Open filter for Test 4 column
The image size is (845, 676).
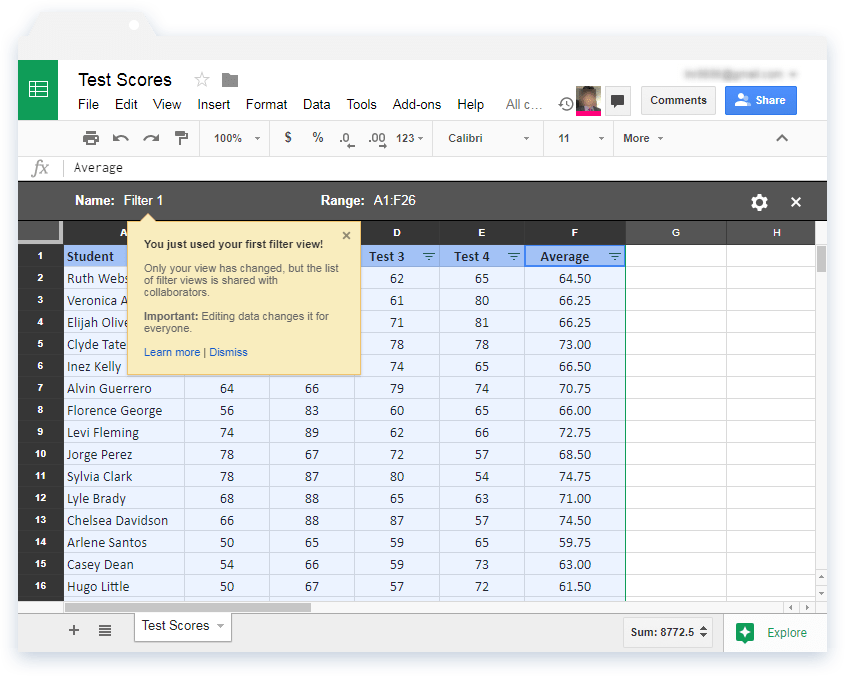(514, 257)
